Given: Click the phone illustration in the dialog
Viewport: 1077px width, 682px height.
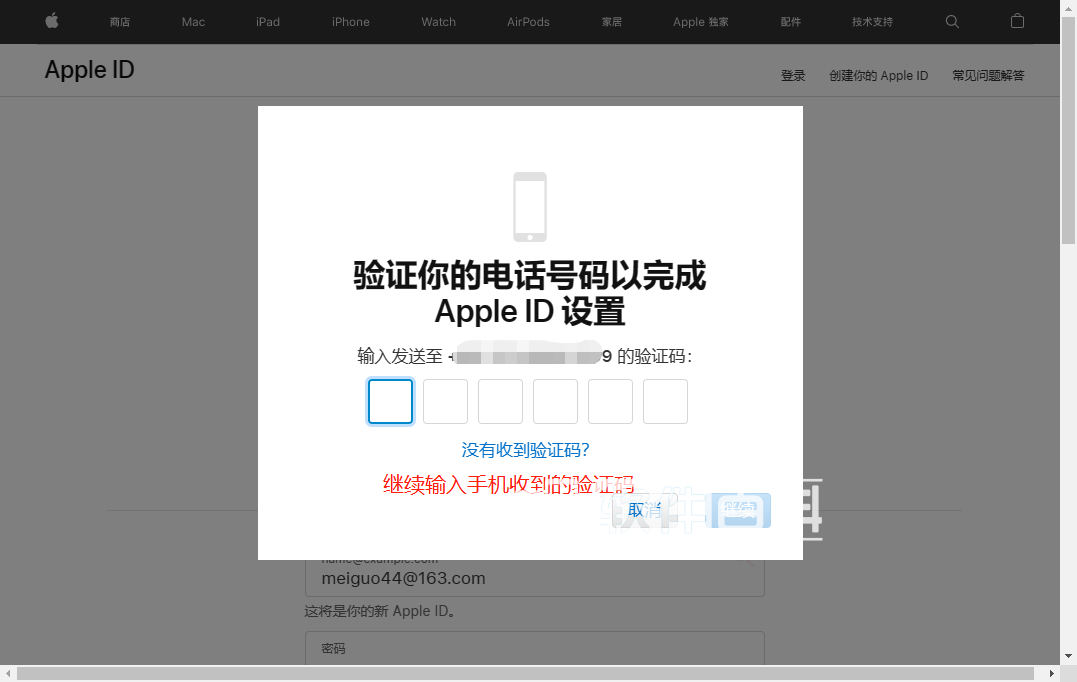Looking at the screenshot, I should [530, 207].
